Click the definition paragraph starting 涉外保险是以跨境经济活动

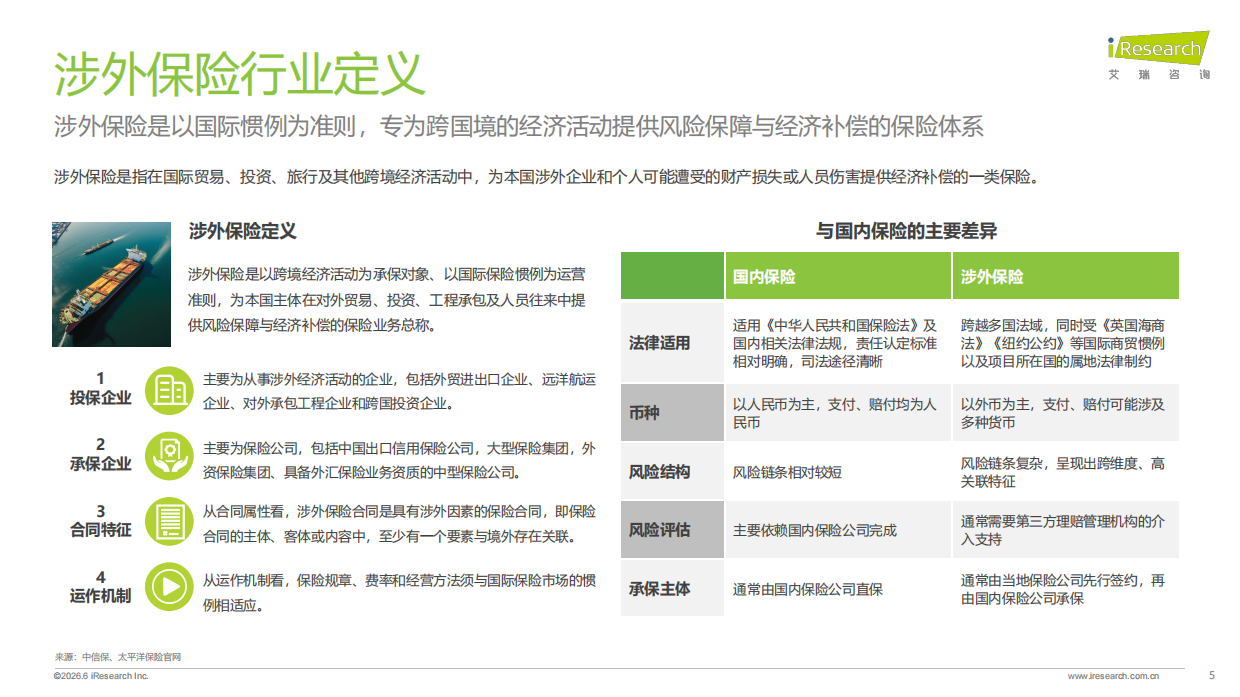point(386,299)
